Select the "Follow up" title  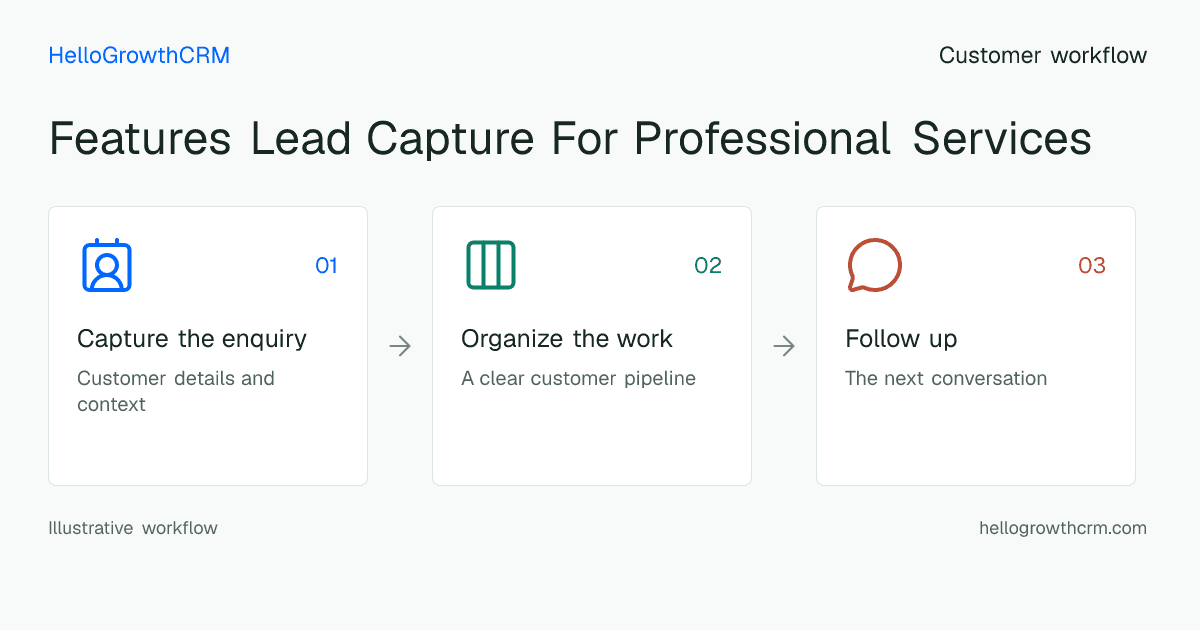coord(901,339)
